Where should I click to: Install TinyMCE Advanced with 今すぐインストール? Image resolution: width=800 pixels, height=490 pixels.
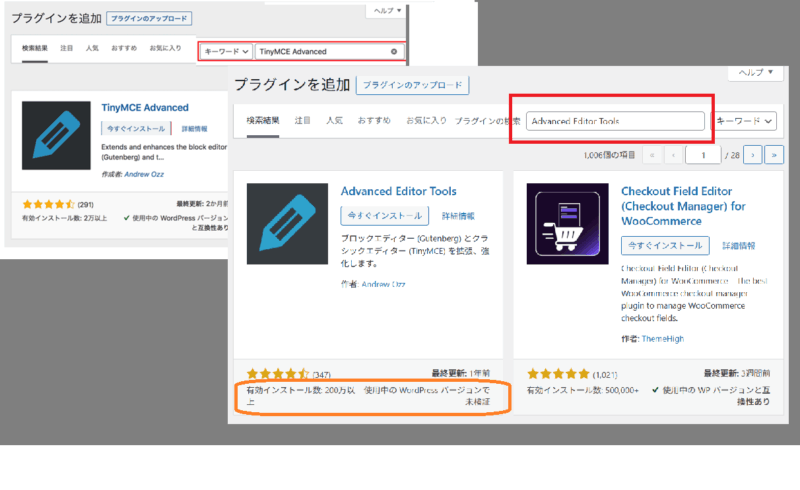click(x=136, y=129)
